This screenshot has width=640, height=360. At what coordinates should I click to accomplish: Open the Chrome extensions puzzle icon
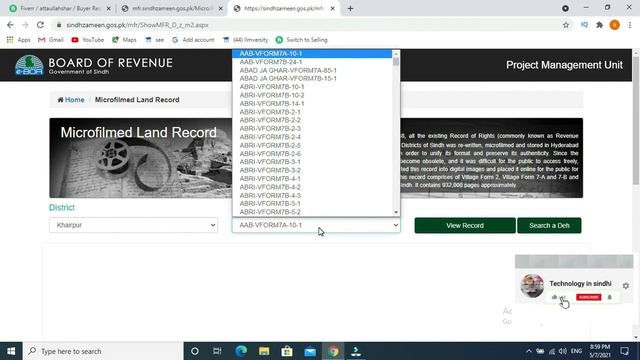600,25
